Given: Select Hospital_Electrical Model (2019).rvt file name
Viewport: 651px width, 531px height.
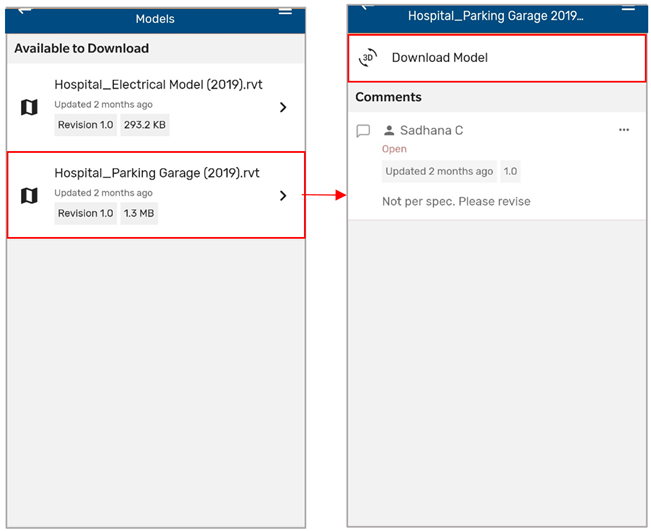Looking at the screenshot, I should pyautogui.click(x=158, y=85).
